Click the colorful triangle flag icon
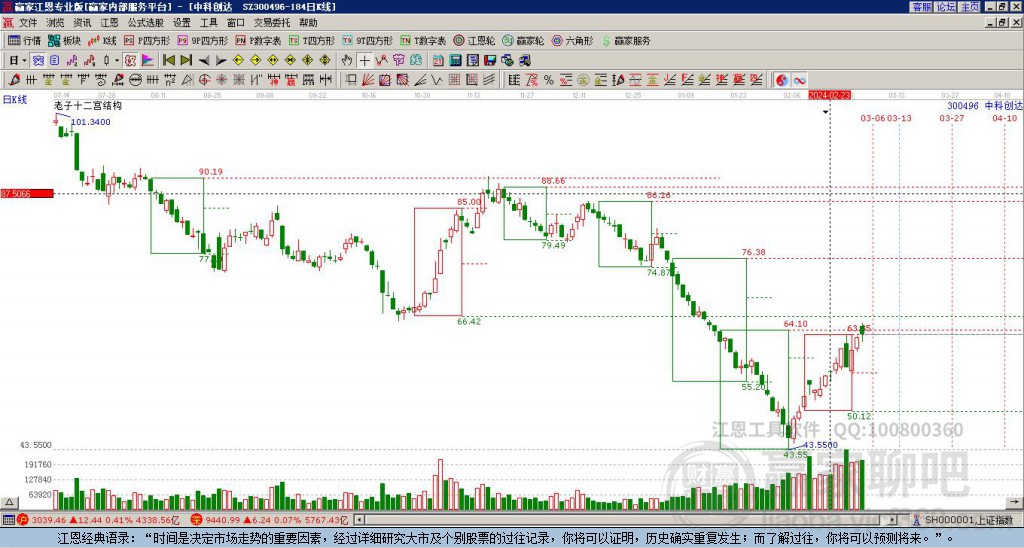The height and width of the screenshot is (548, 1024). [148, 61]
